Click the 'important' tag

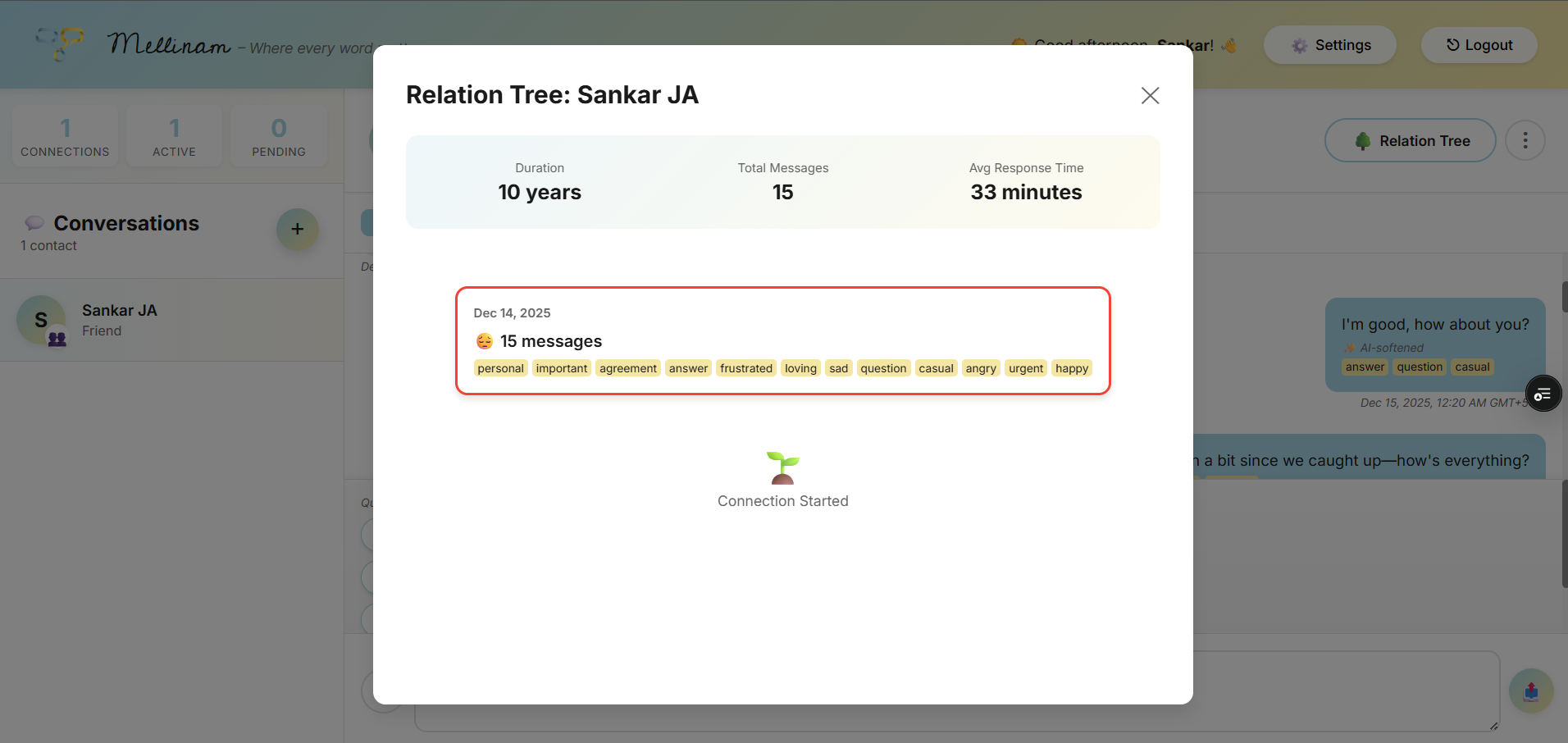pos(562,368)
